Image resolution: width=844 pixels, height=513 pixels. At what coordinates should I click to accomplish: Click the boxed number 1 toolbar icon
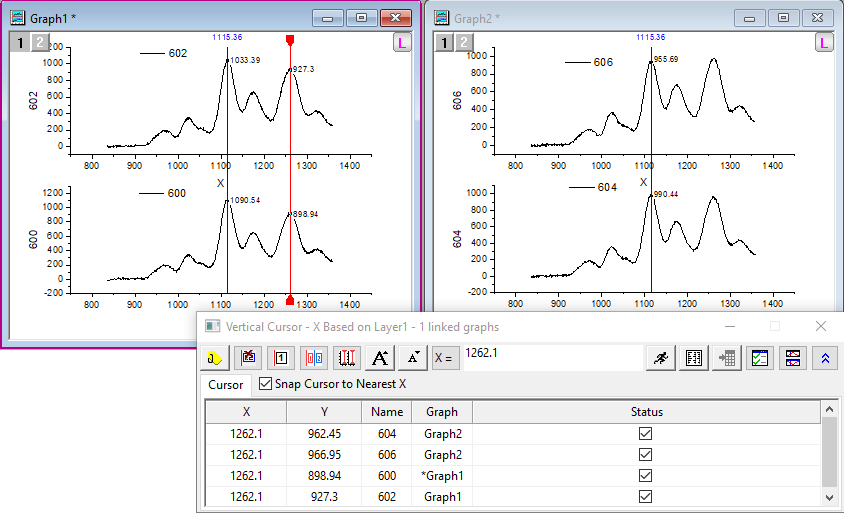(282, 358)
